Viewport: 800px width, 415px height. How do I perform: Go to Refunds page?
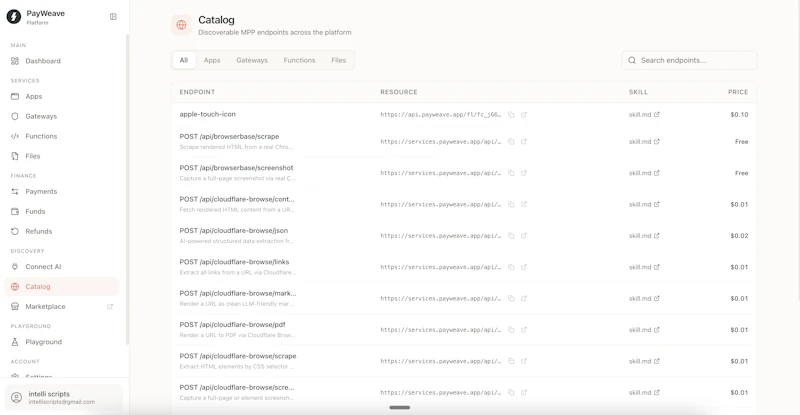(62, 231)
